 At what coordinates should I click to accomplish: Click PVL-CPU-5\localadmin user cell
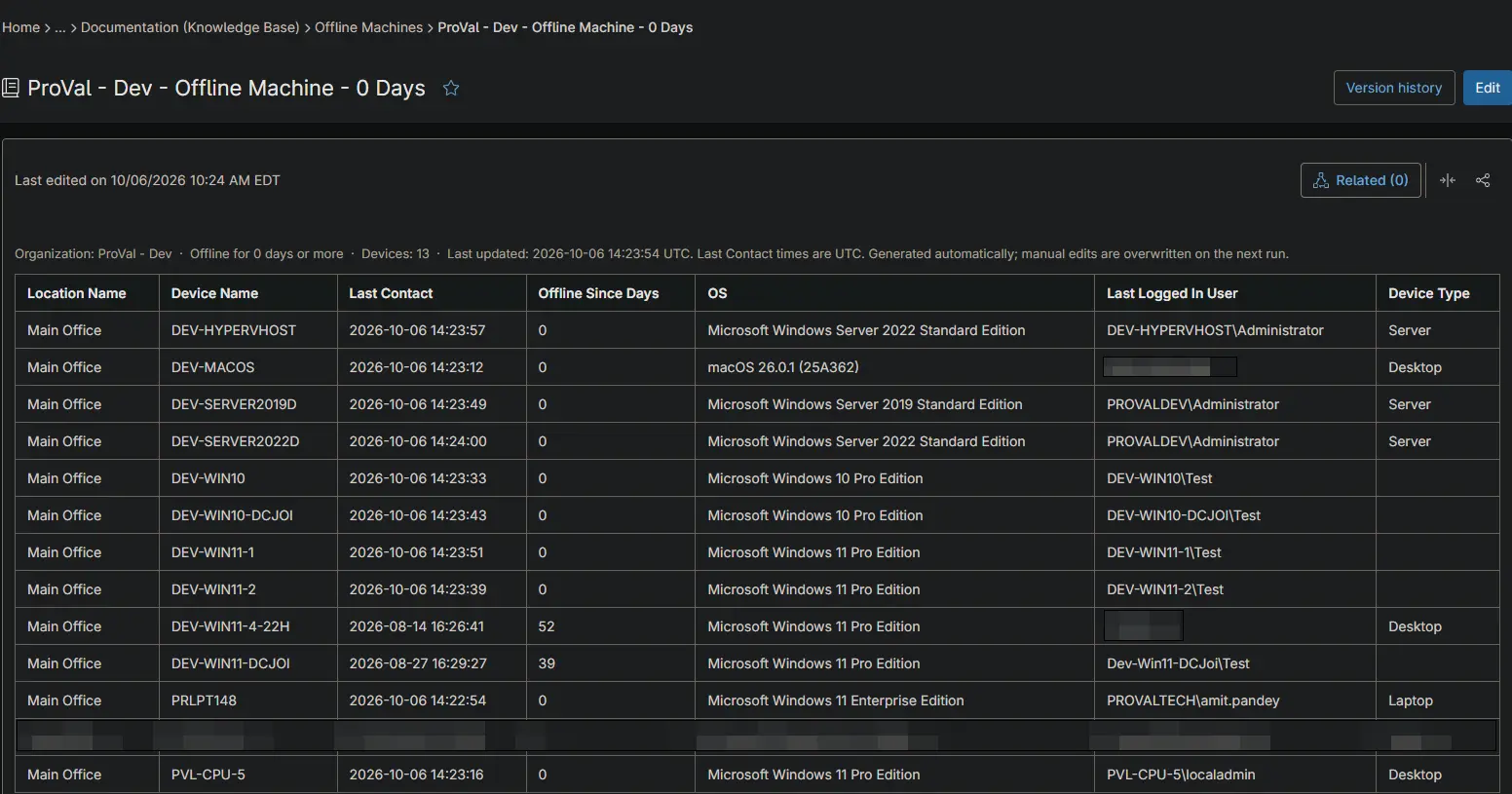click(1235, 775)
